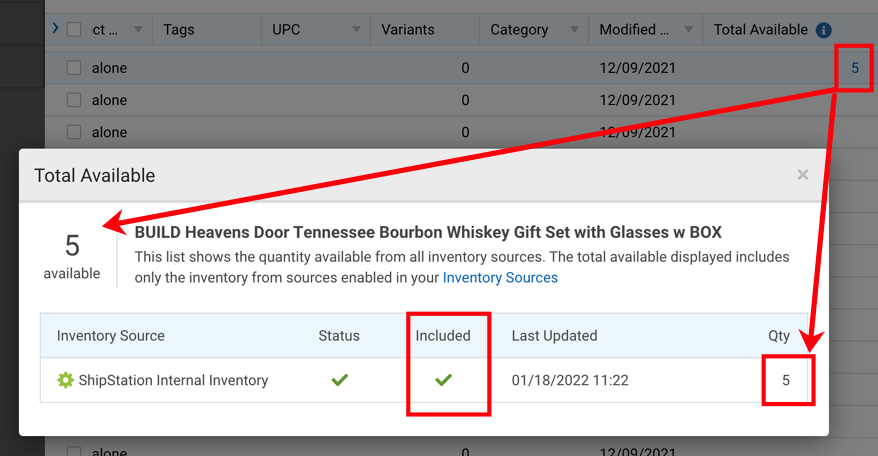Click the Qty value 5 in dialog
This screenshot has height=456, width=878.
point(786,380)
